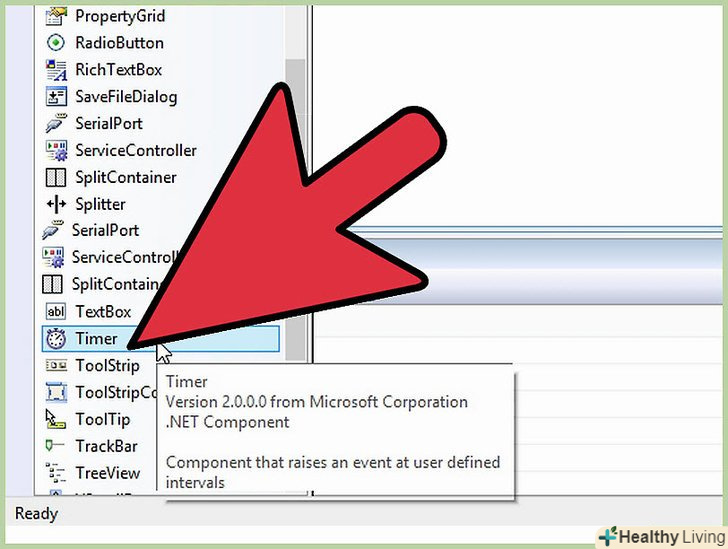Select the SaveFileDialog component icon
The width and height of the screenshot is (728, 549).
pos(56,97)
